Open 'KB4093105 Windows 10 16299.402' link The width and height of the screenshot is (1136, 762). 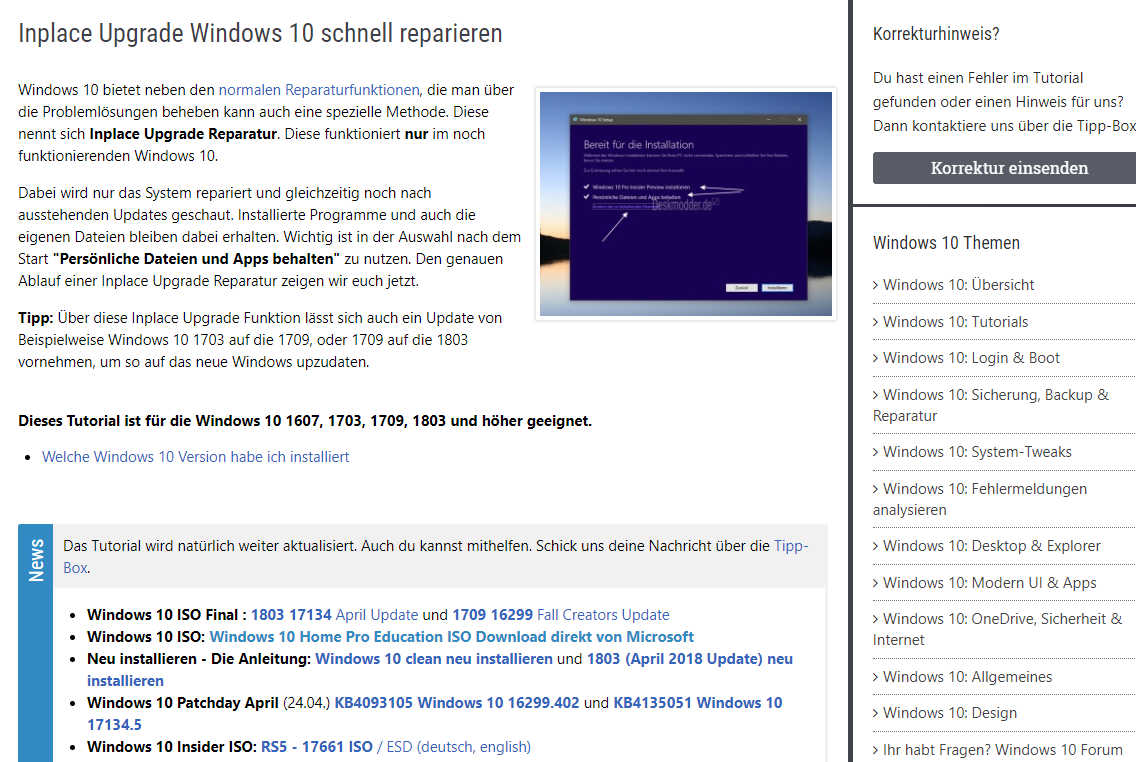pyautogui.click(x=456, y=703)
